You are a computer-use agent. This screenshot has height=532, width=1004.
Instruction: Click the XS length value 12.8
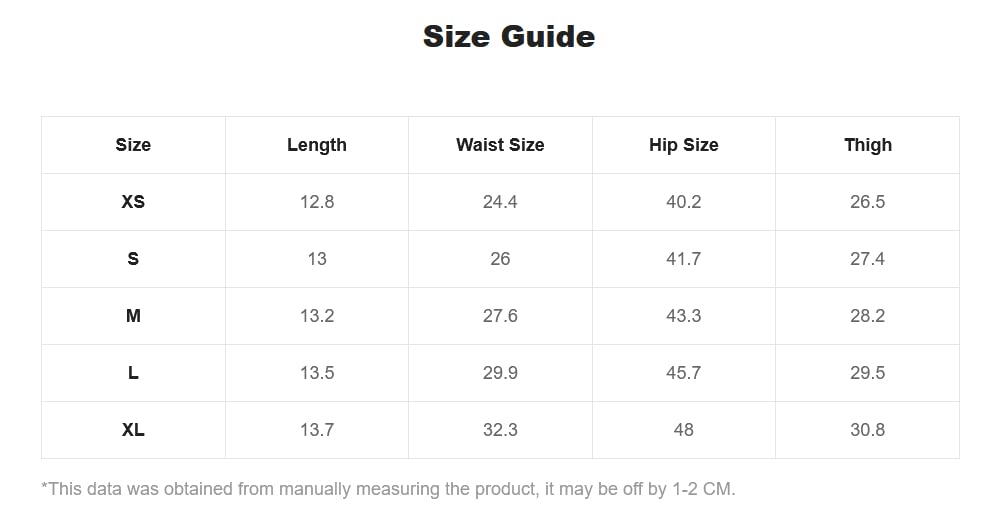[317, 202]
